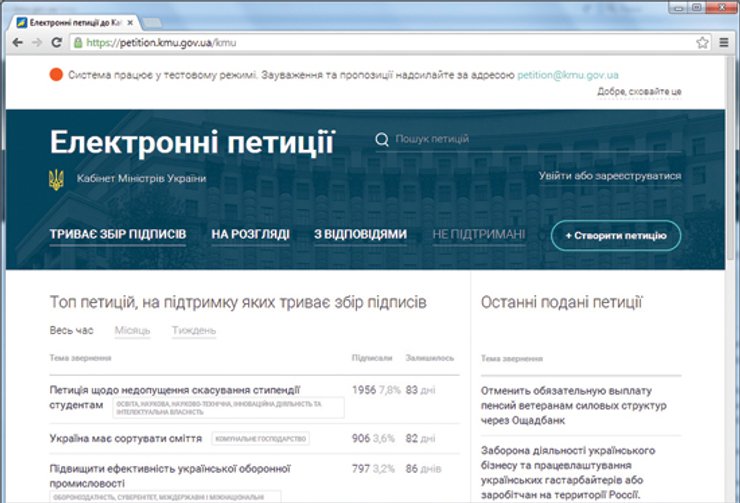Click Увійти або зареєструватися link
The width and height of the screenshot is (740, 503).
(x=610, y=176)
